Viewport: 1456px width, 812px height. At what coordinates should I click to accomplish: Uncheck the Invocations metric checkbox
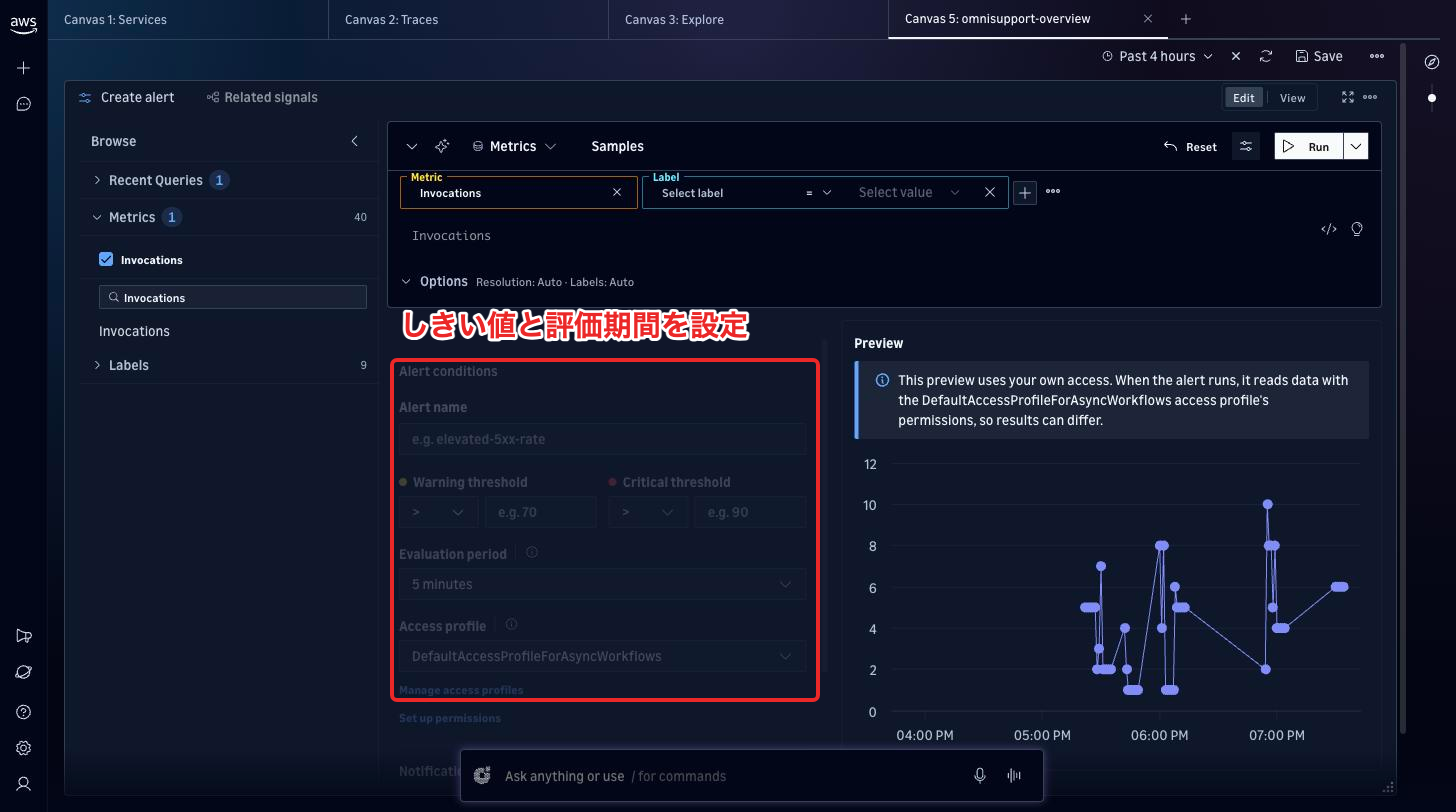coord(106,259)
